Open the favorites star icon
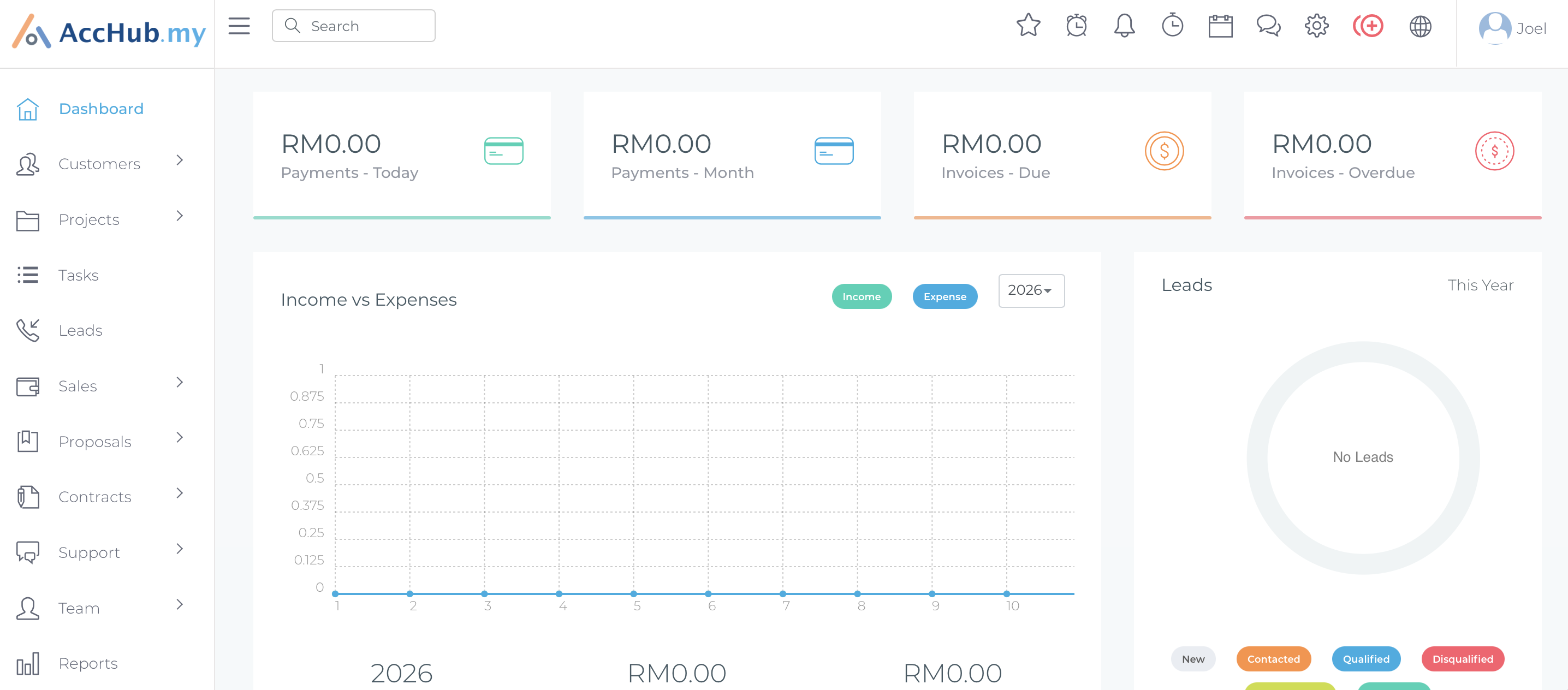The width and height of the screenshot is (1568, 690). [1028, 26]
